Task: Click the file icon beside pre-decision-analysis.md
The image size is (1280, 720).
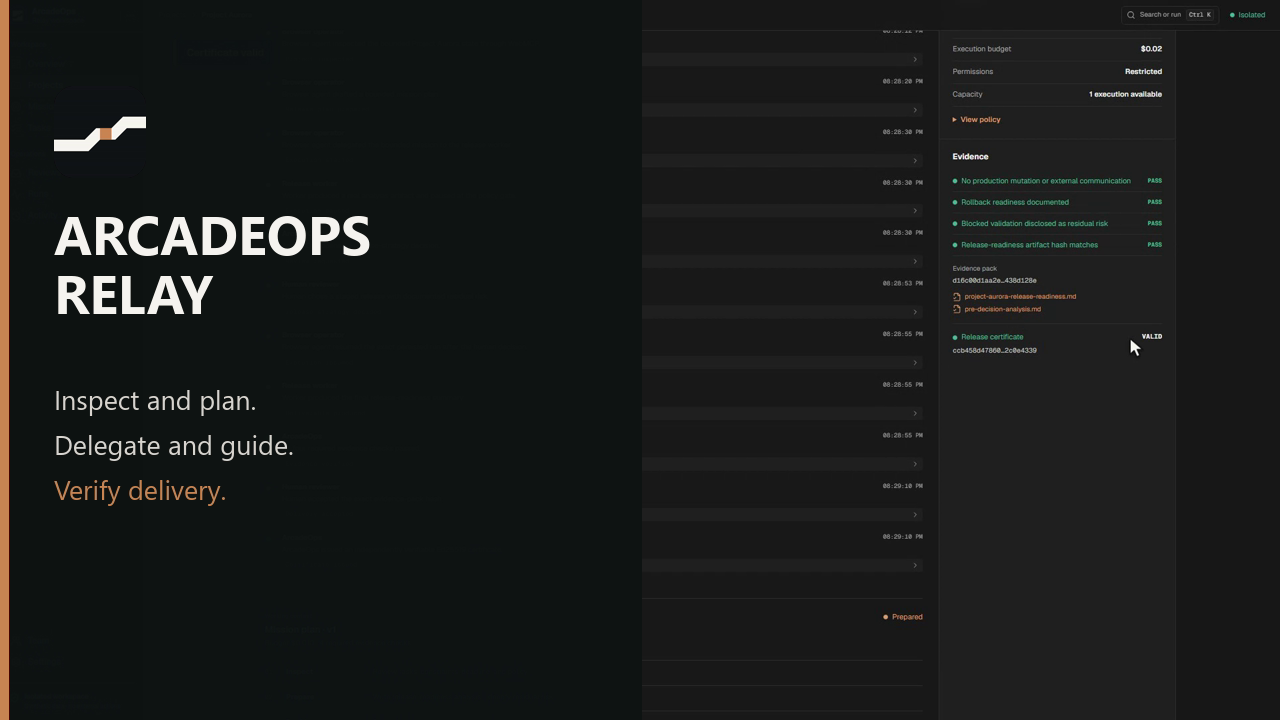Action: pos(957,309)
